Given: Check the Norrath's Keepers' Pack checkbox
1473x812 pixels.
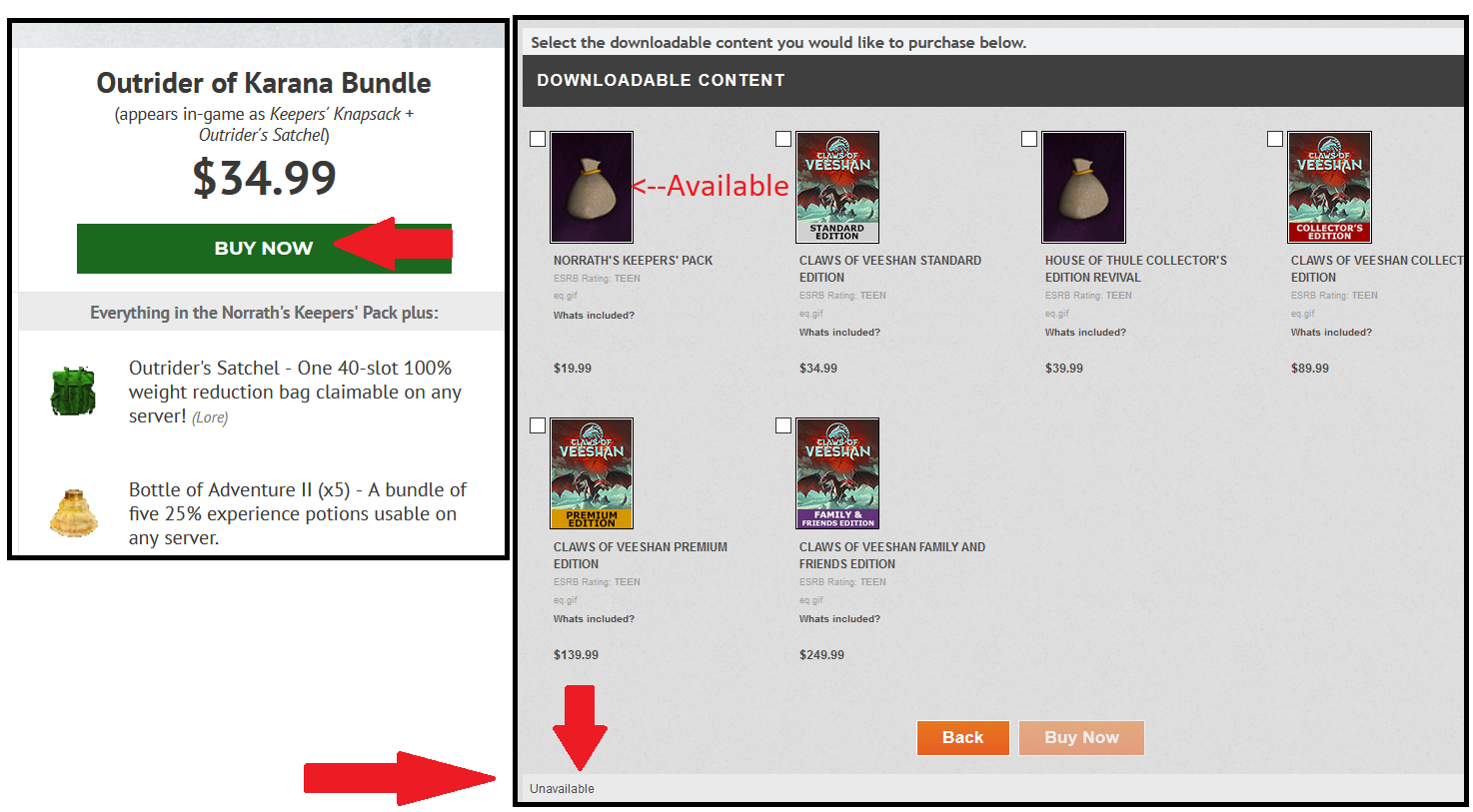Looking at the screenshot, I should pos(538,139).
